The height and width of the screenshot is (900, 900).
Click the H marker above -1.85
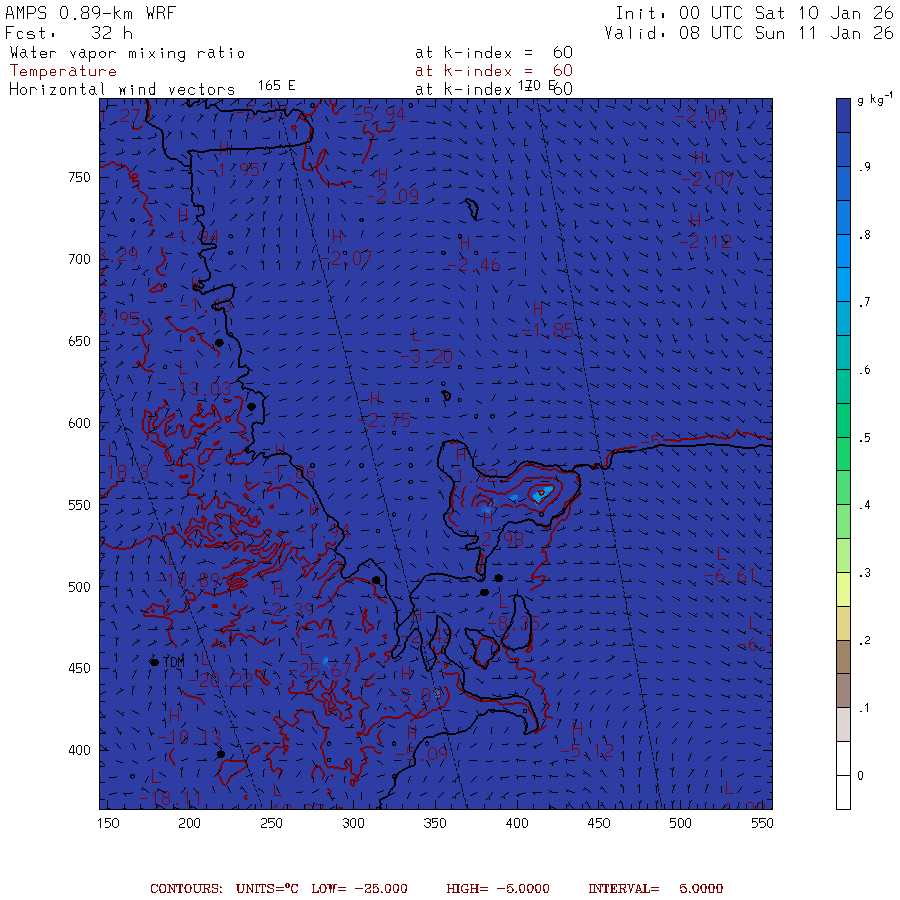coord(537,309)
